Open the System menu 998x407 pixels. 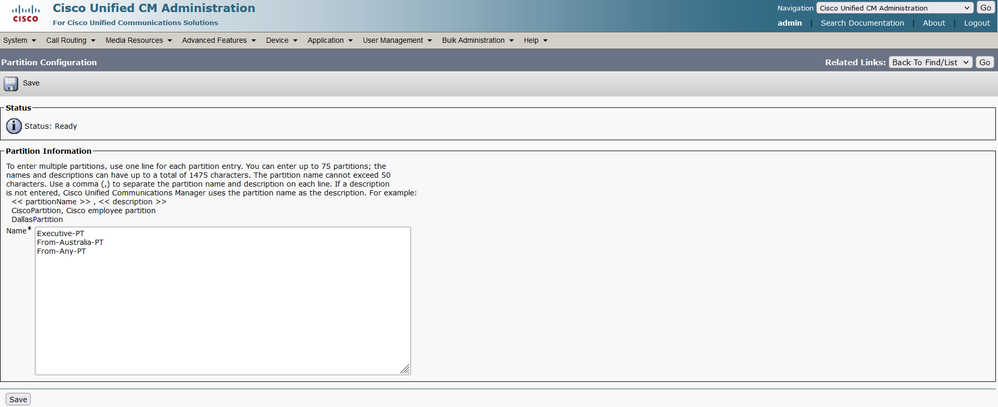20,40
